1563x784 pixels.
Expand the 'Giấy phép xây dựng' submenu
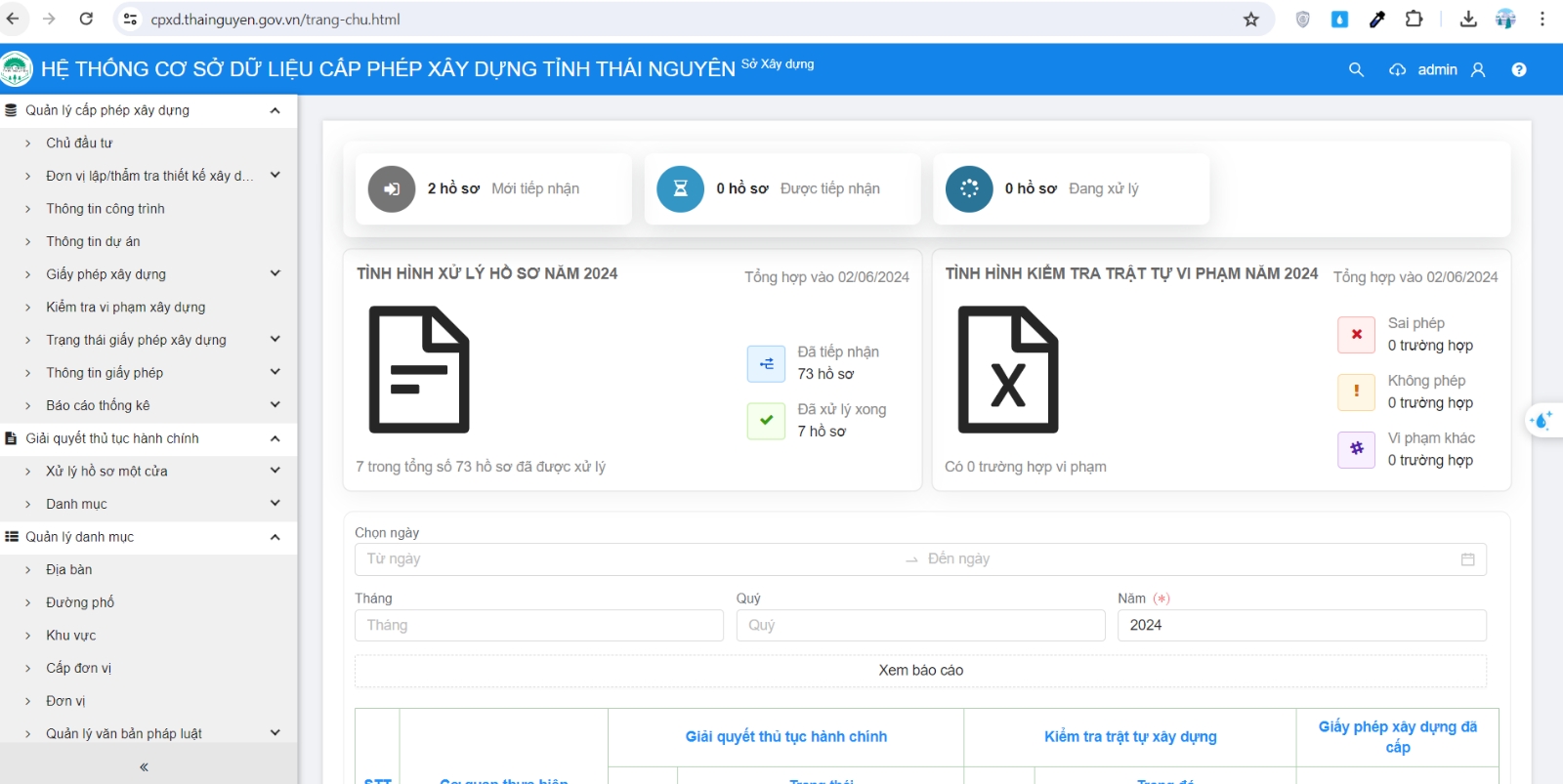point(275,273)
